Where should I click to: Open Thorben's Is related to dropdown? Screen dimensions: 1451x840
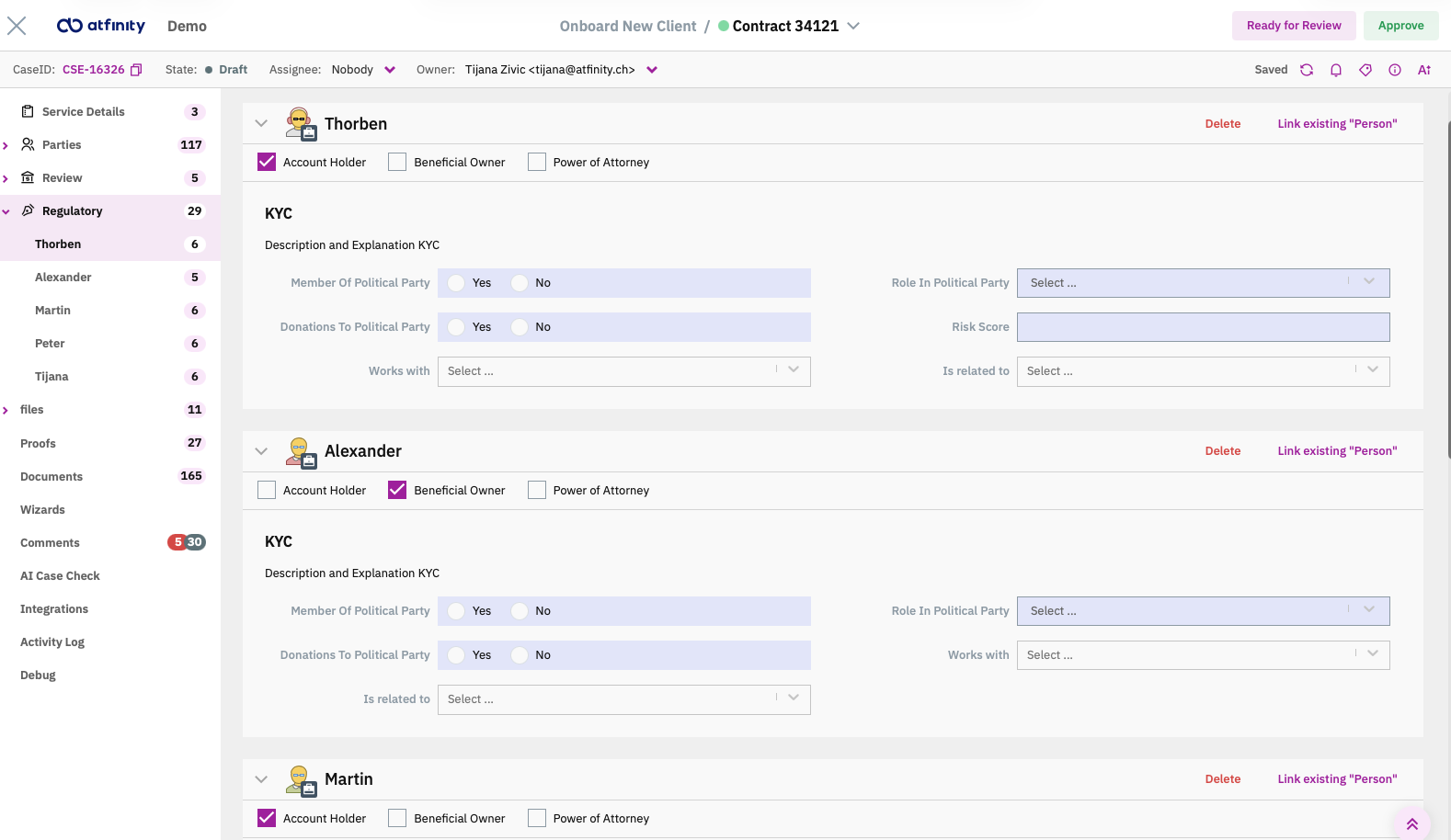[1203, 371]
